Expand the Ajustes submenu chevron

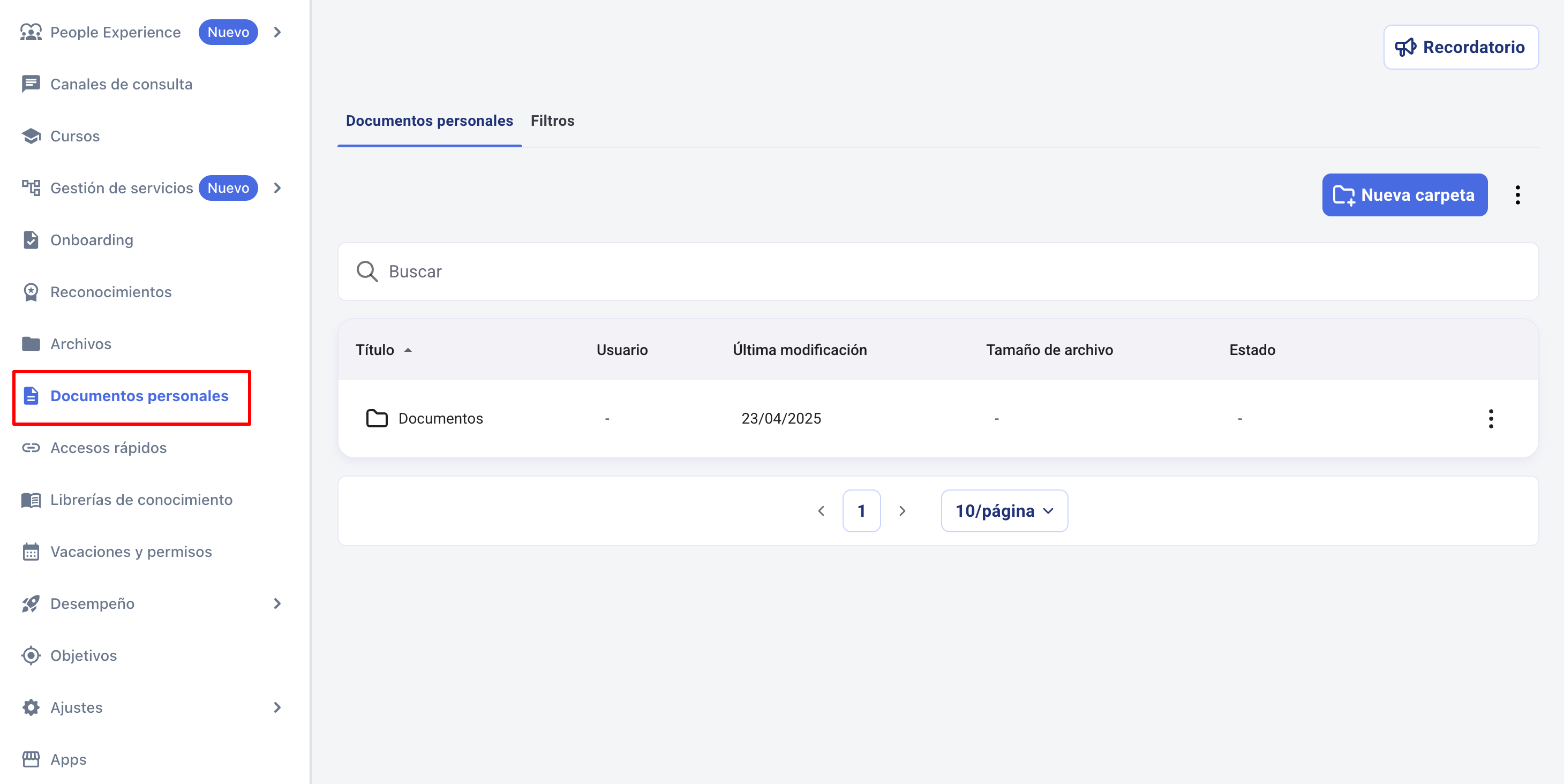pos(277,707)
